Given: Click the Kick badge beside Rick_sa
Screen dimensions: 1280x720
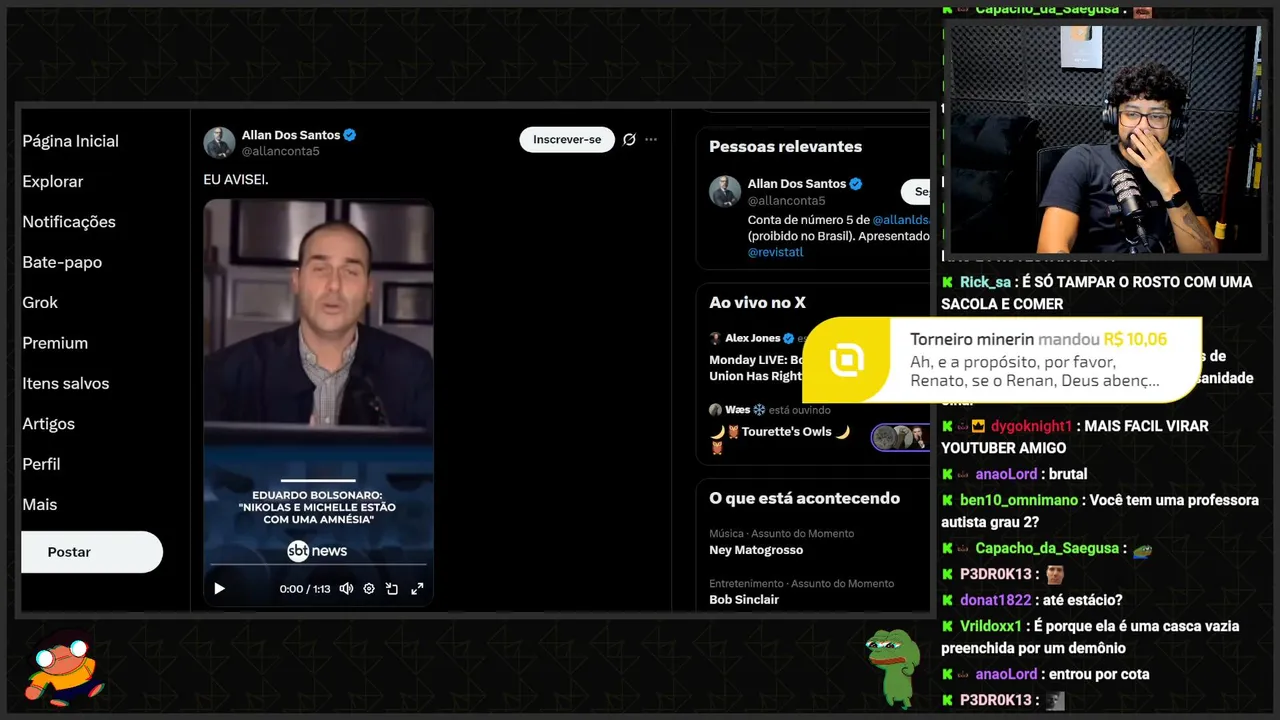Looking at the screenshot, I should click(x=947, y=283).
